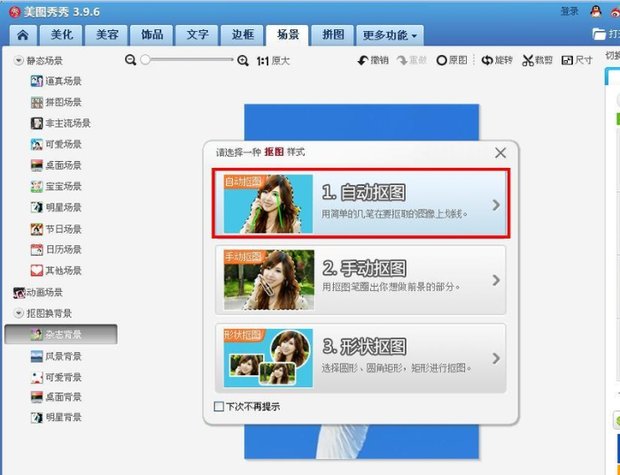This screenshot has height=475, width=620.
Task: Click the arrow on 自动抠图 row
Action: tap(496, 205)
